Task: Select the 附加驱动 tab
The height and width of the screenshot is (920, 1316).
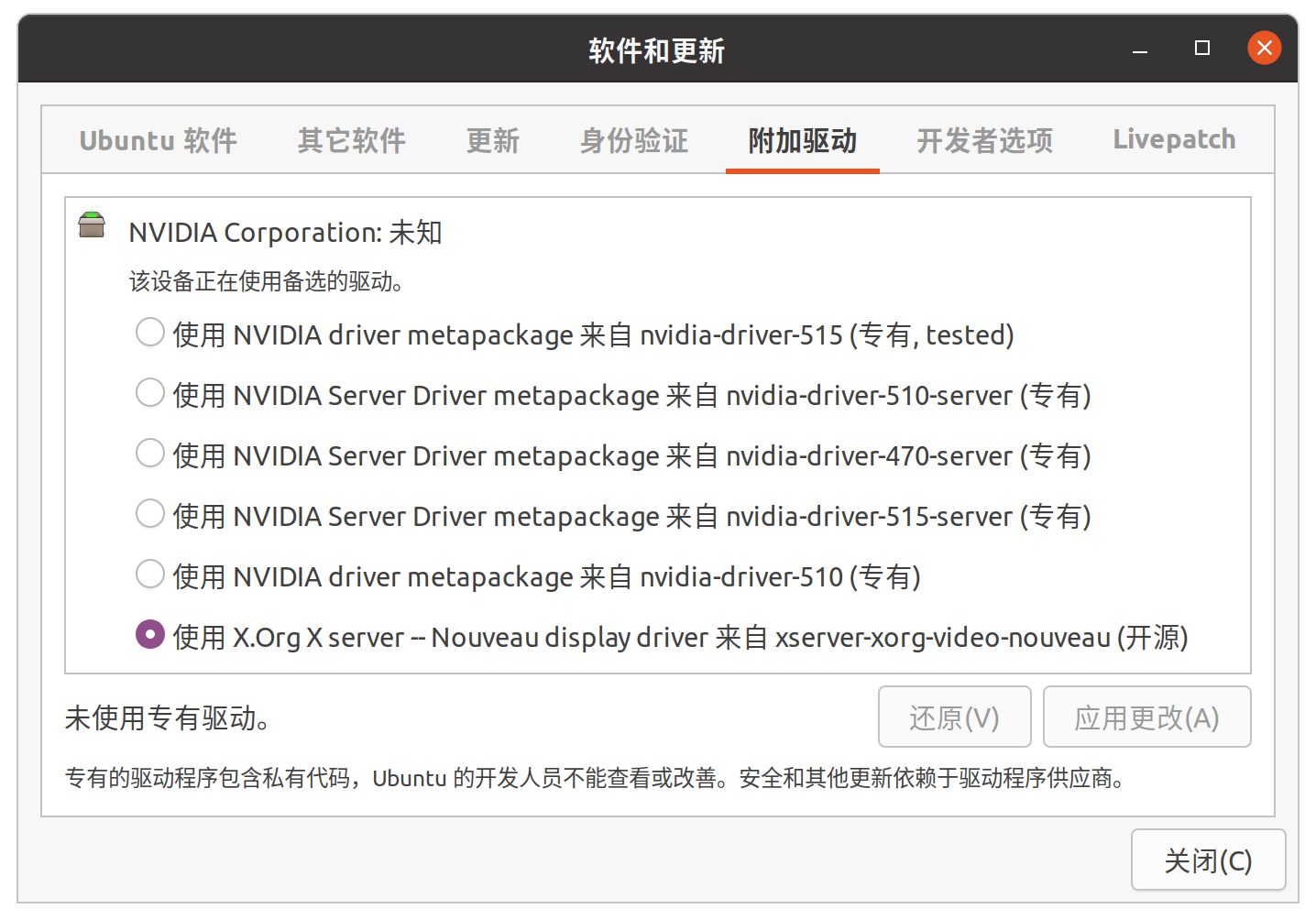Action: (x=803, y=140)
